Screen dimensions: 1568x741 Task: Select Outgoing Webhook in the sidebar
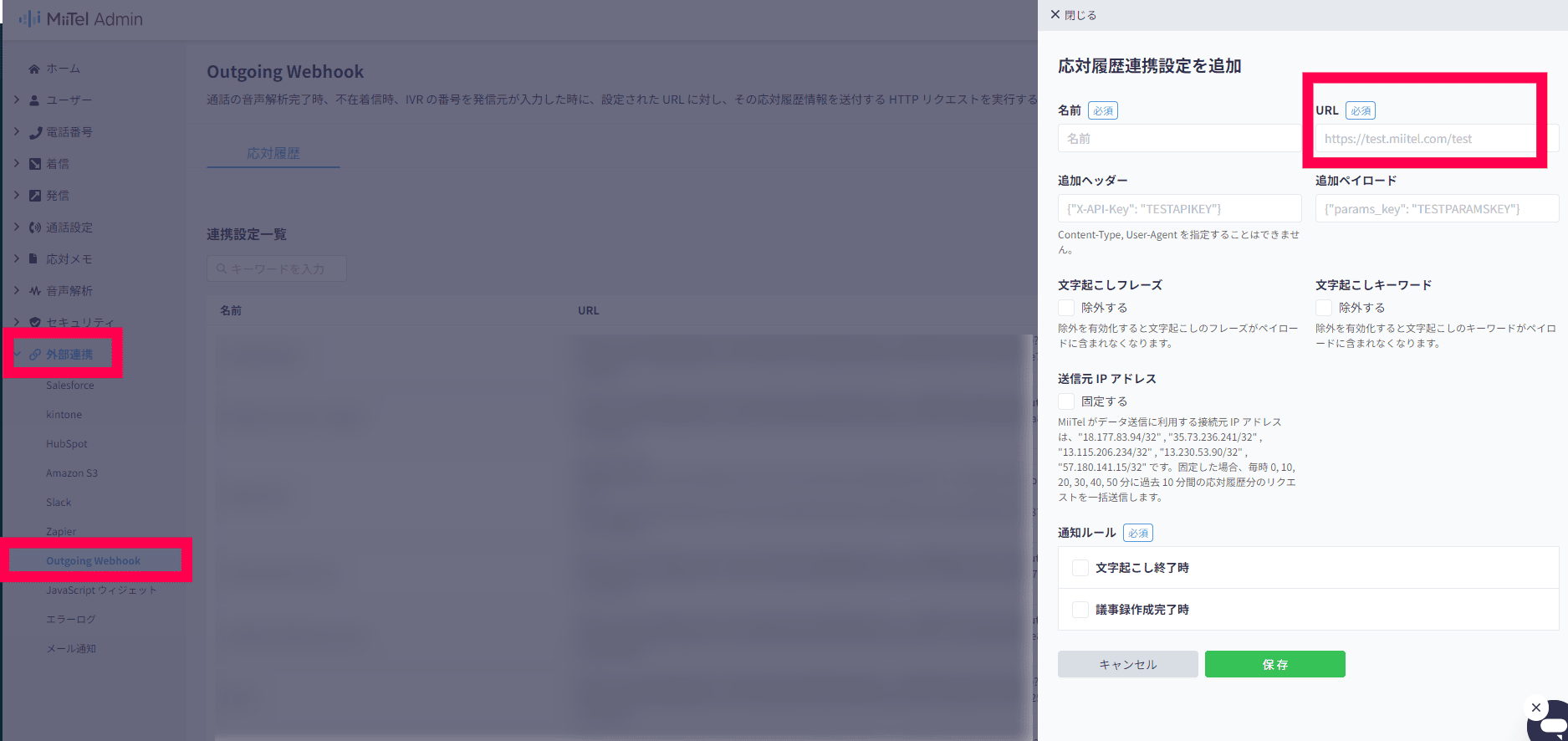[94, 561]
